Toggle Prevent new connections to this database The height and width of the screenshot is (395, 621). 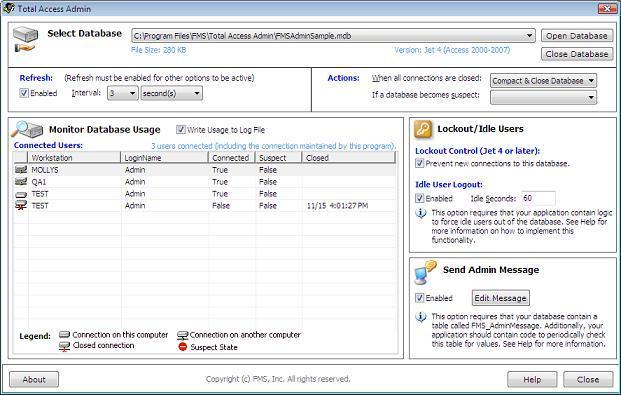coord(419,163)
